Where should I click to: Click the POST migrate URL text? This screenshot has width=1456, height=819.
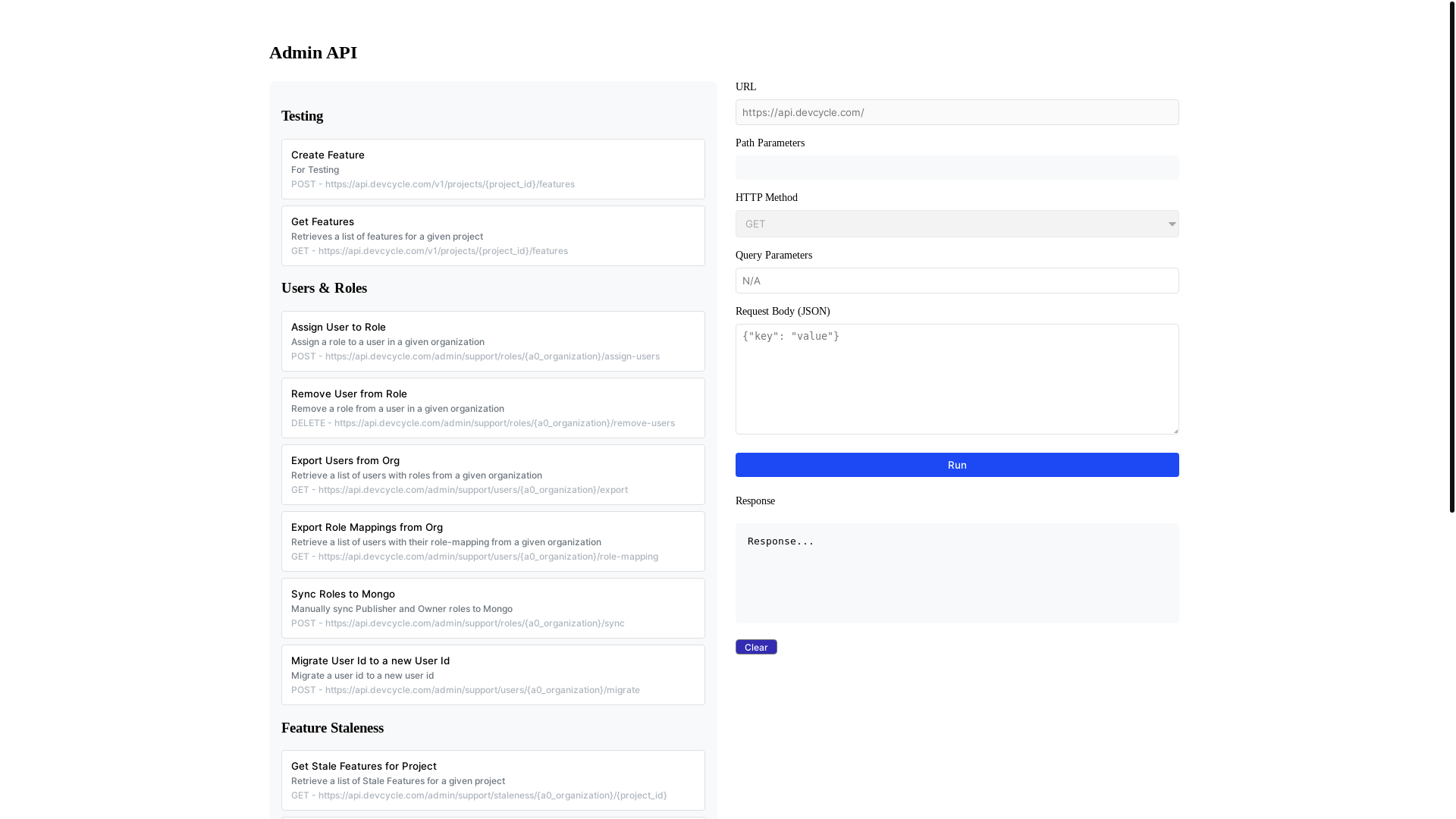[x=466, y=690]
